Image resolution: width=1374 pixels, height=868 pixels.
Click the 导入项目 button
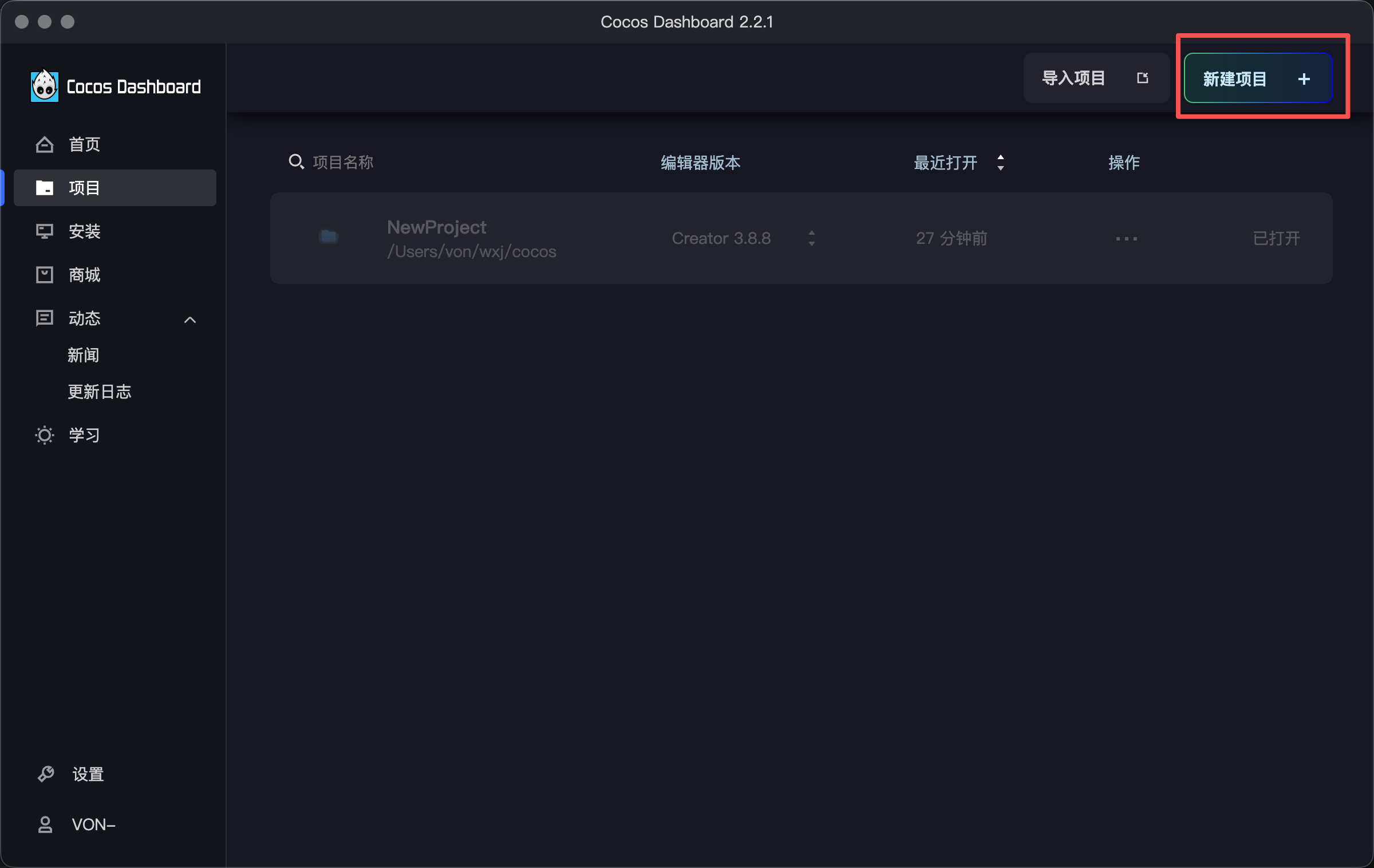click(1096, 78)
